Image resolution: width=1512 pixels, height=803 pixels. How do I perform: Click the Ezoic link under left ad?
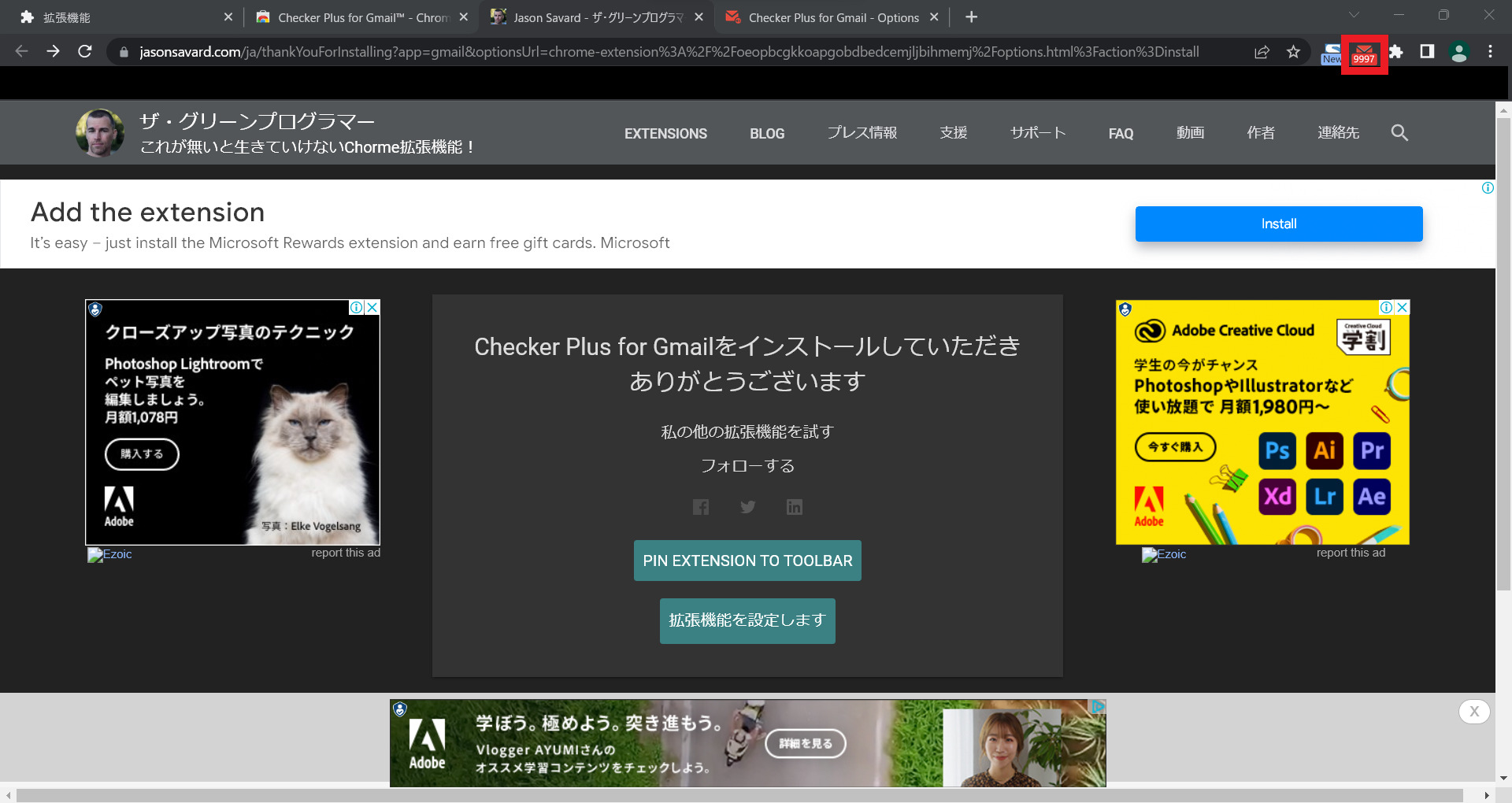point(109,554)
